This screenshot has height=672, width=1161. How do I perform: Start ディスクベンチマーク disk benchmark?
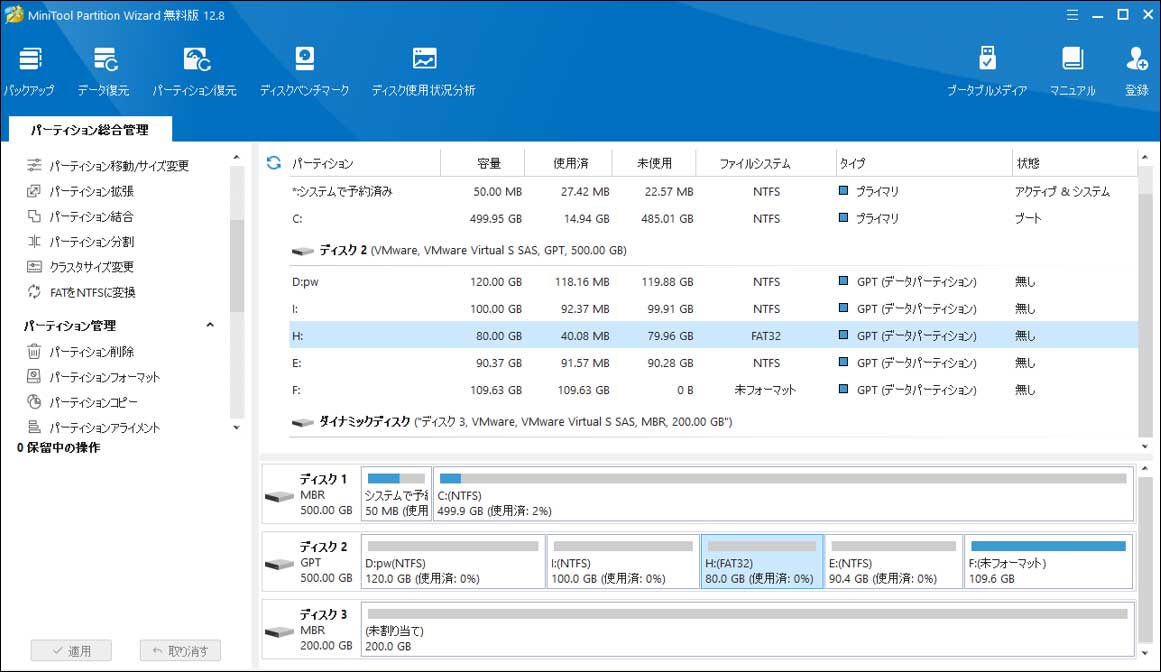pyautogui.click(x=304, y=71)
